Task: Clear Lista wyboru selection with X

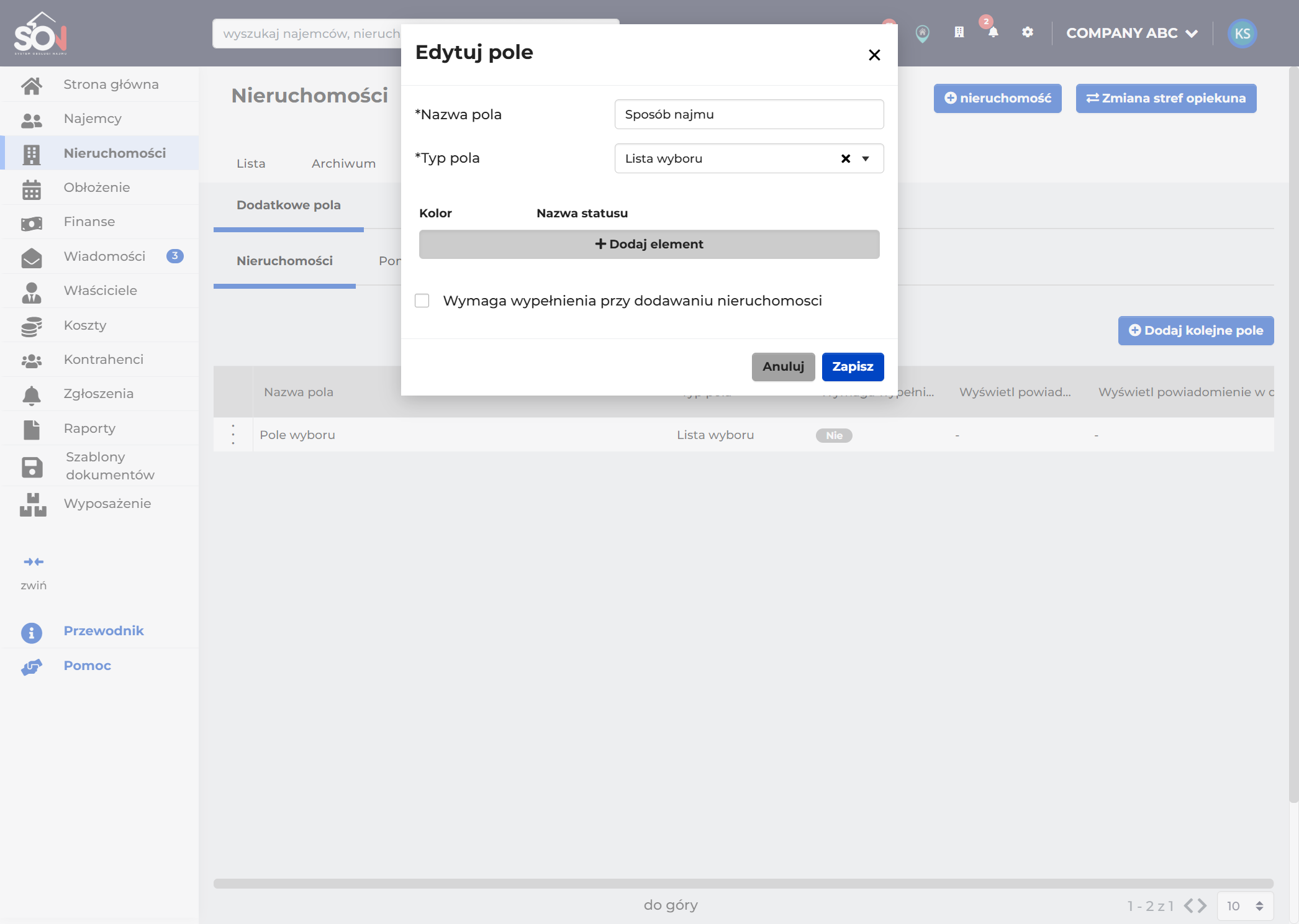Action: tap(846, 159)
